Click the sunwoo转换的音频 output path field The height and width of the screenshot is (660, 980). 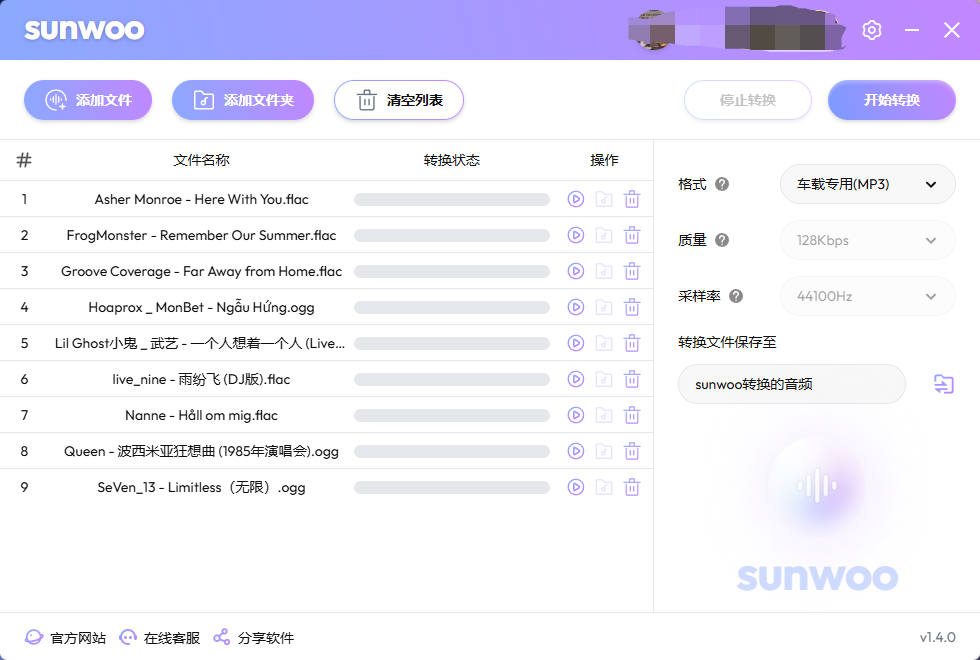point(791,383)
